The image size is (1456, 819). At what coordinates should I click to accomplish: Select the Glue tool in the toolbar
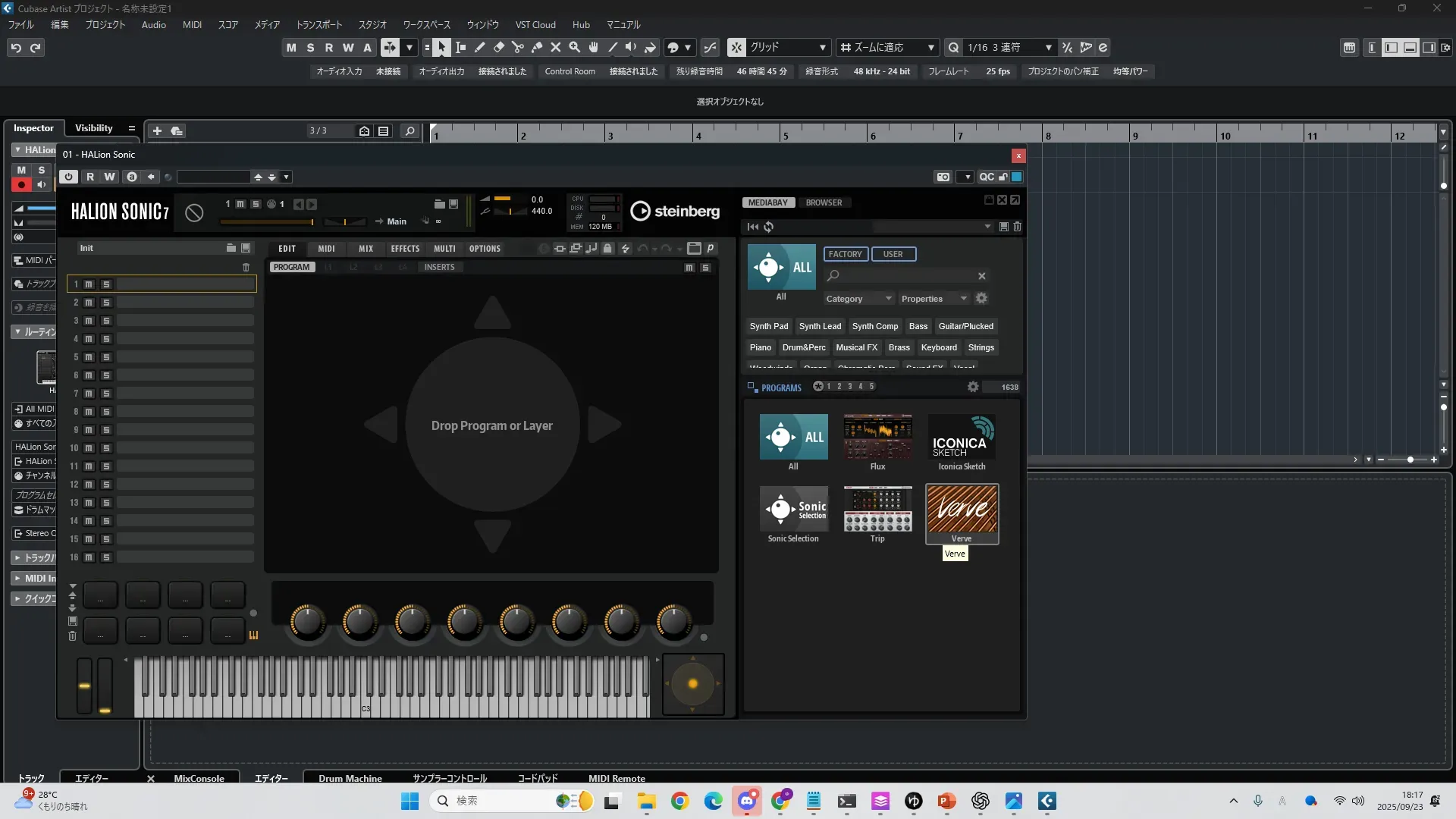537,48
